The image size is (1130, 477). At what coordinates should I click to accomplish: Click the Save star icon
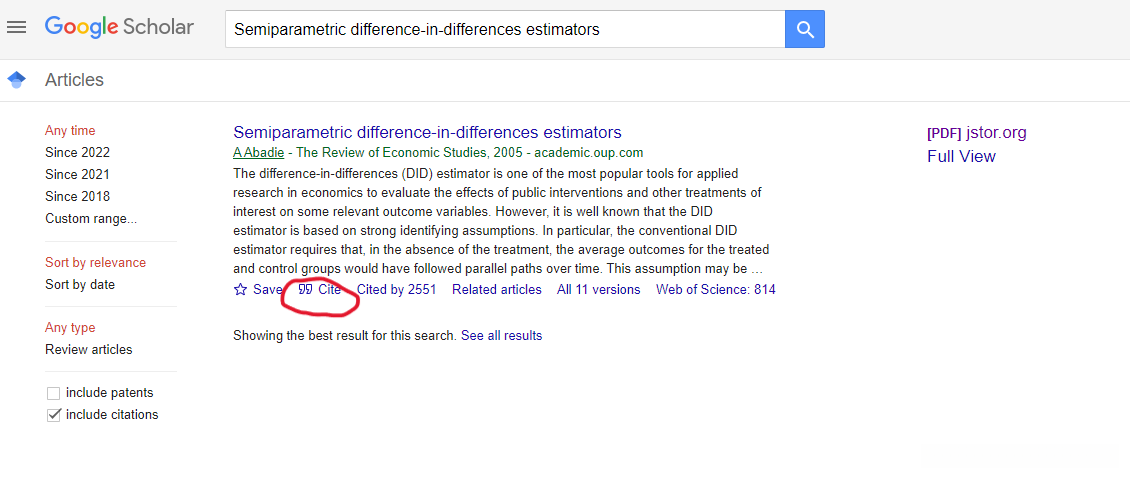tap(240, 290)
